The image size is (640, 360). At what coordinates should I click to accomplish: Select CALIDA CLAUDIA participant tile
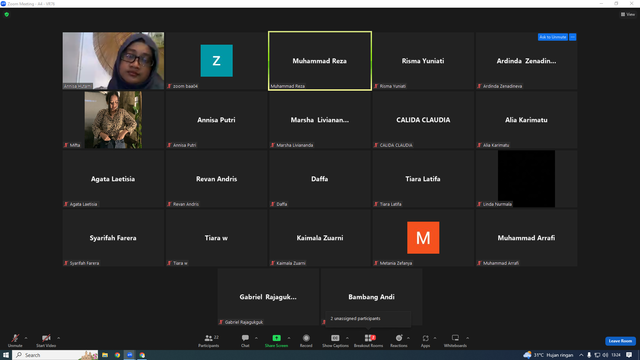[x=423, y=120]
